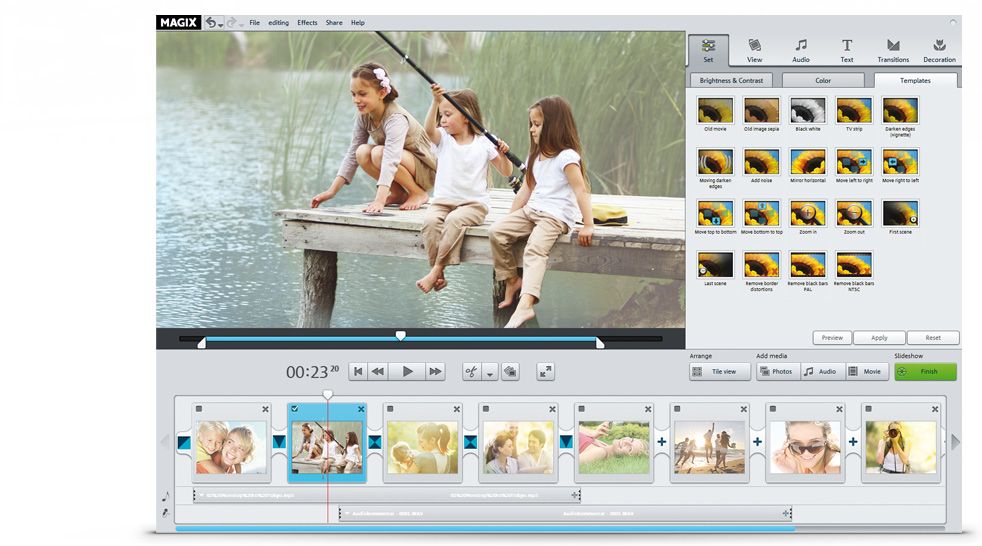The height and width of the screenshot is (546, 982).
Task: Tick checkbox on the girl with ponytail photo
Action: point(390,409)
